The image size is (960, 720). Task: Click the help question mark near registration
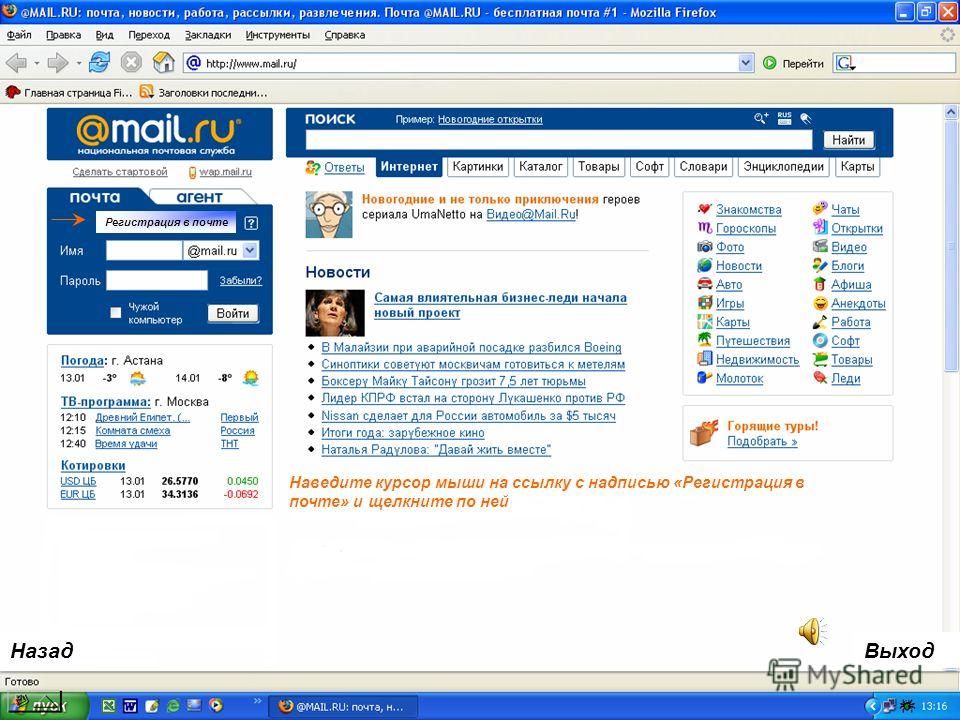(251, 223)
